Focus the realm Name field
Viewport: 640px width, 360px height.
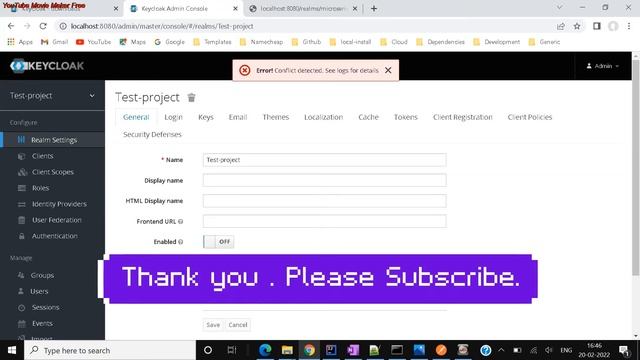coord(324,160)
